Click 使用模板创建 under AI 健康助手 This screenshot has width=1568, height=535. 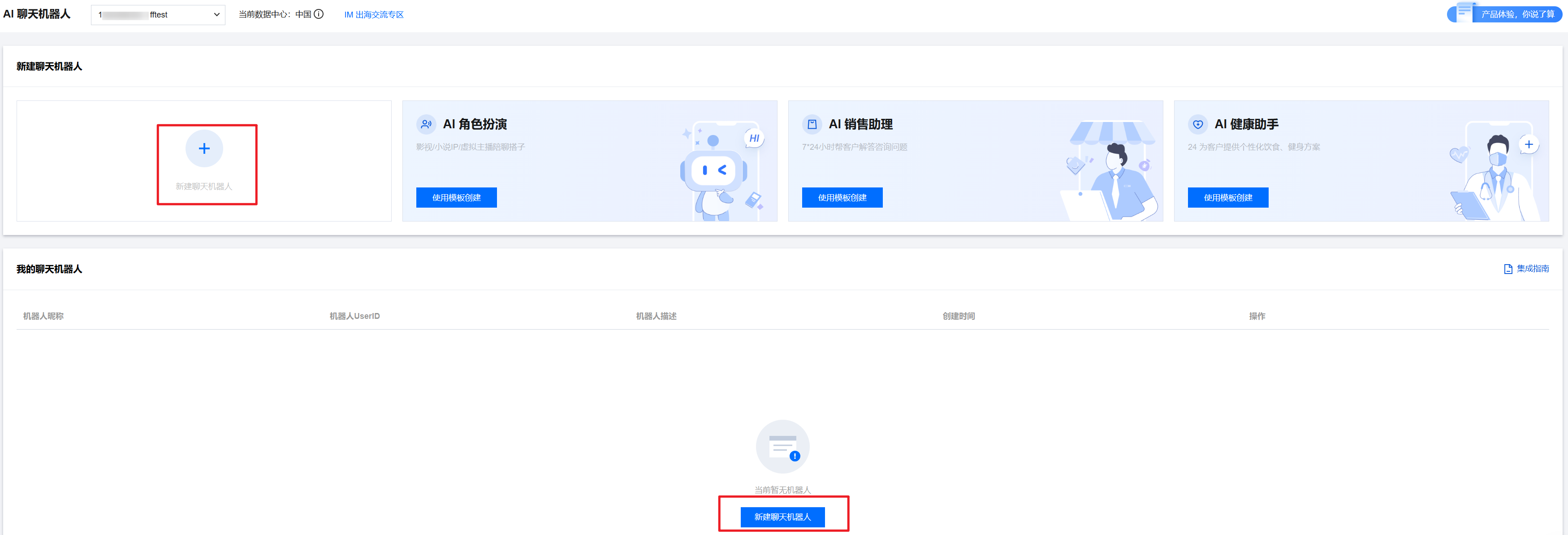[x=1227, y=197]
